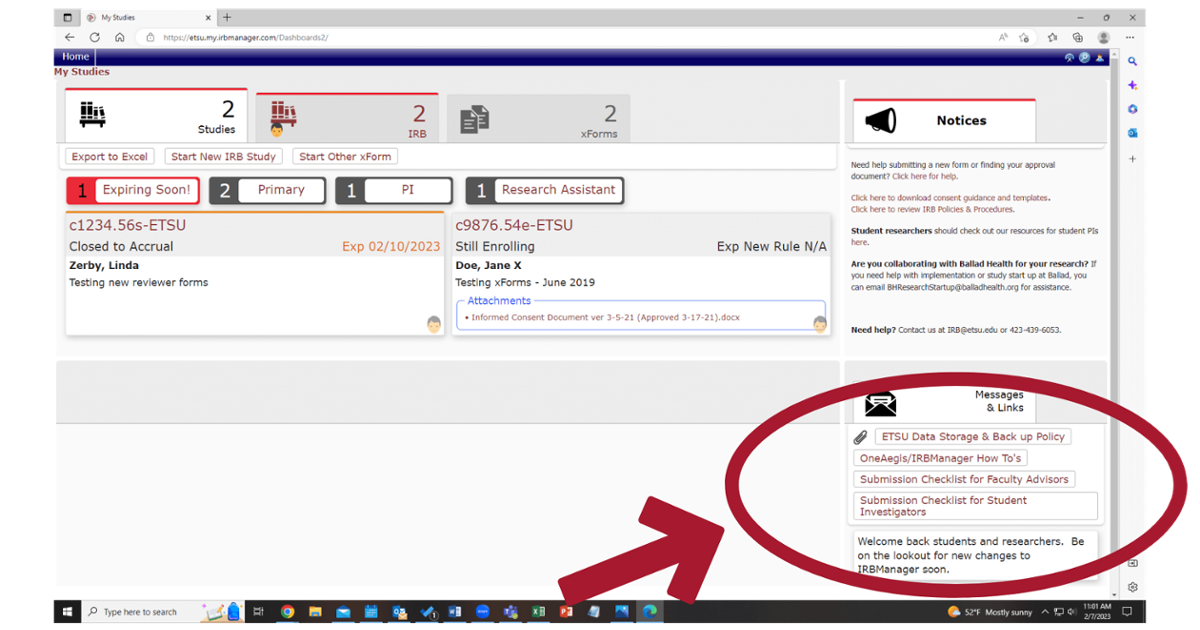1200x630 pixels.
Task: Click the Start New IRB Study button
Action: coord(225,157)
